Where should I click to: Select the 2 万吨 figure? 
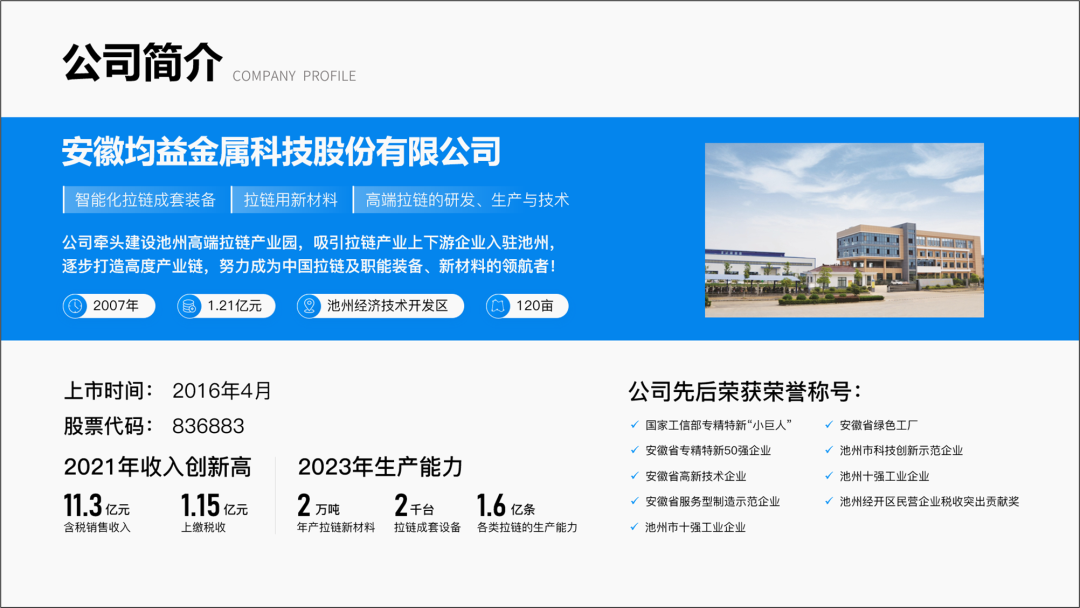coord(318,505)
